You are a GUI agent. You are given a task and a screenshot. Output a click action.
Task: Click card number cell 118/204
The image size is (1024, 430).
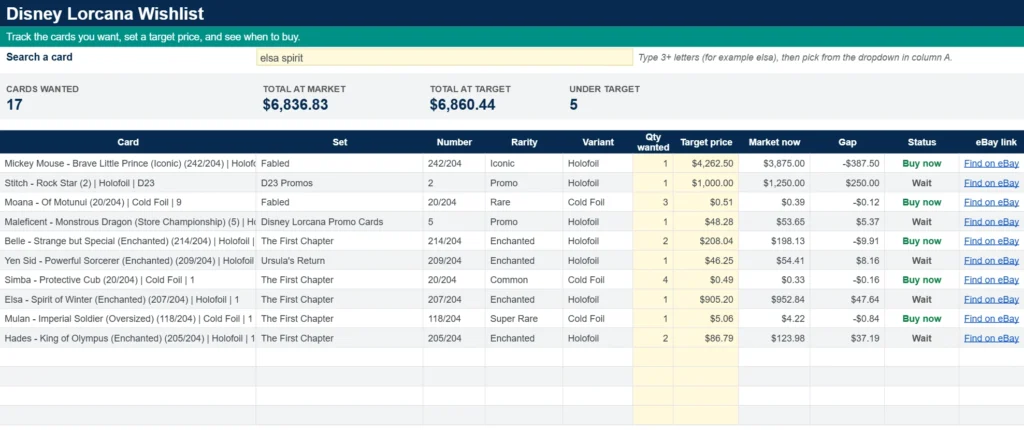[454, 319]
